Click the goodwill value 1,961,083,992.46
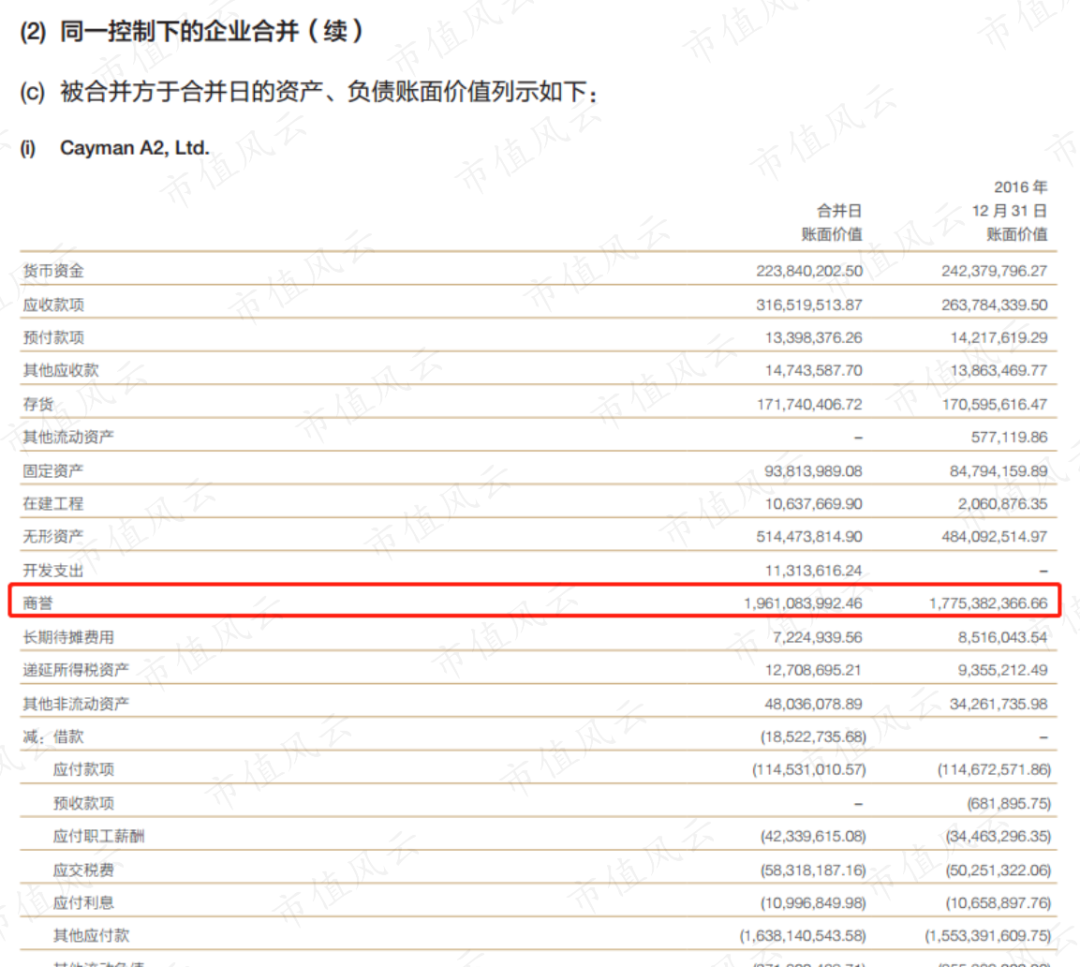The width and height of the screenshot is (1080, 967). [x=803, y=603]
